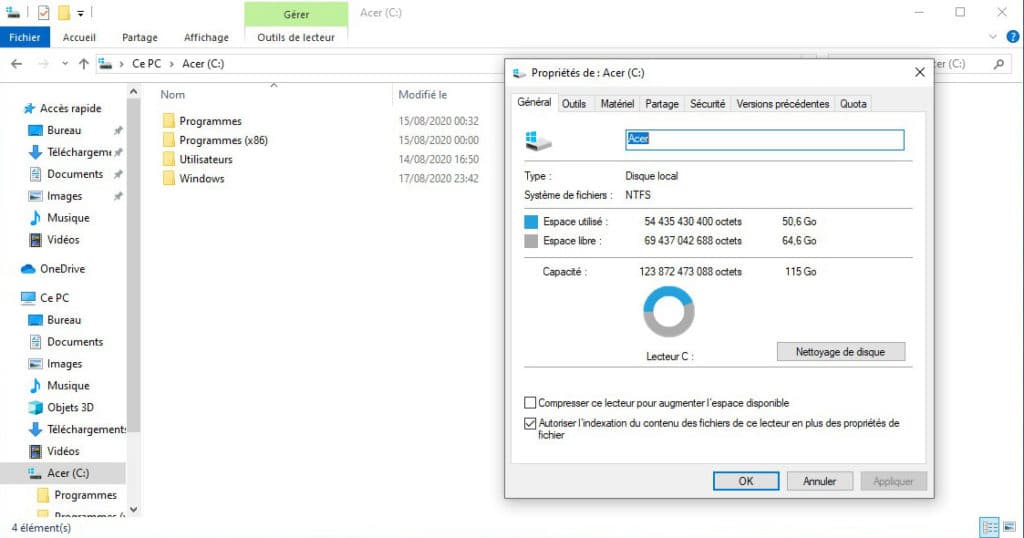
Task: Click the new folder icon in title bar
Action: (63, 12)
